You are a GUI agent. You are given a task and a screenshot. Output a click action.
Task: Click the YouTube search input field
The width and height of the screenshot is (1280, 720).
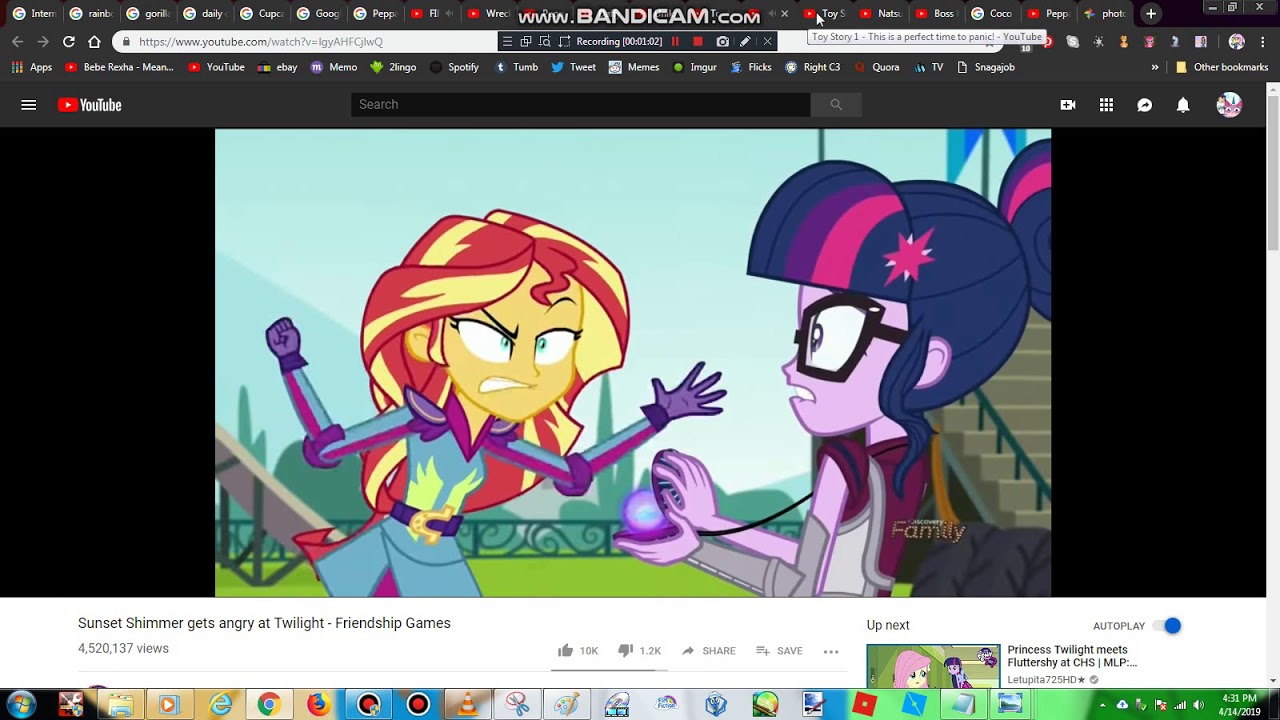click(x=580, y=105)
